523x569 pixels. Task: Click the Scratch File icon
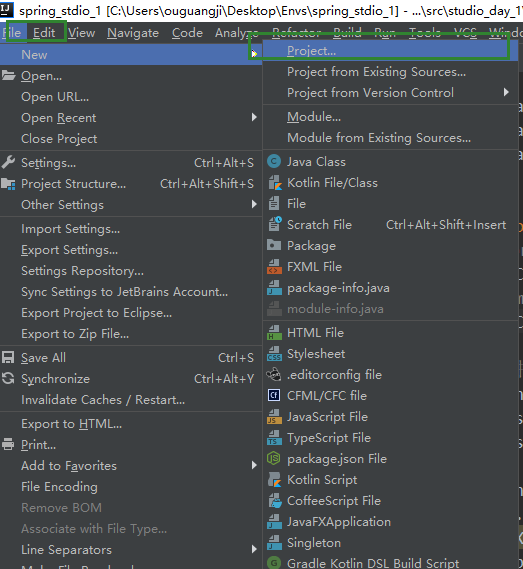coord(275,224)
